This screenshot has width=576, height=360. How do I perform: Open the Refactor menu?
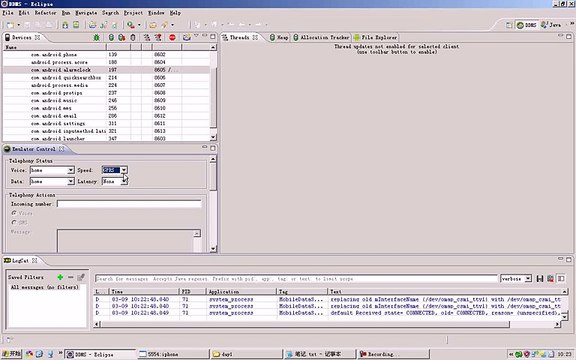pos(46,13)
